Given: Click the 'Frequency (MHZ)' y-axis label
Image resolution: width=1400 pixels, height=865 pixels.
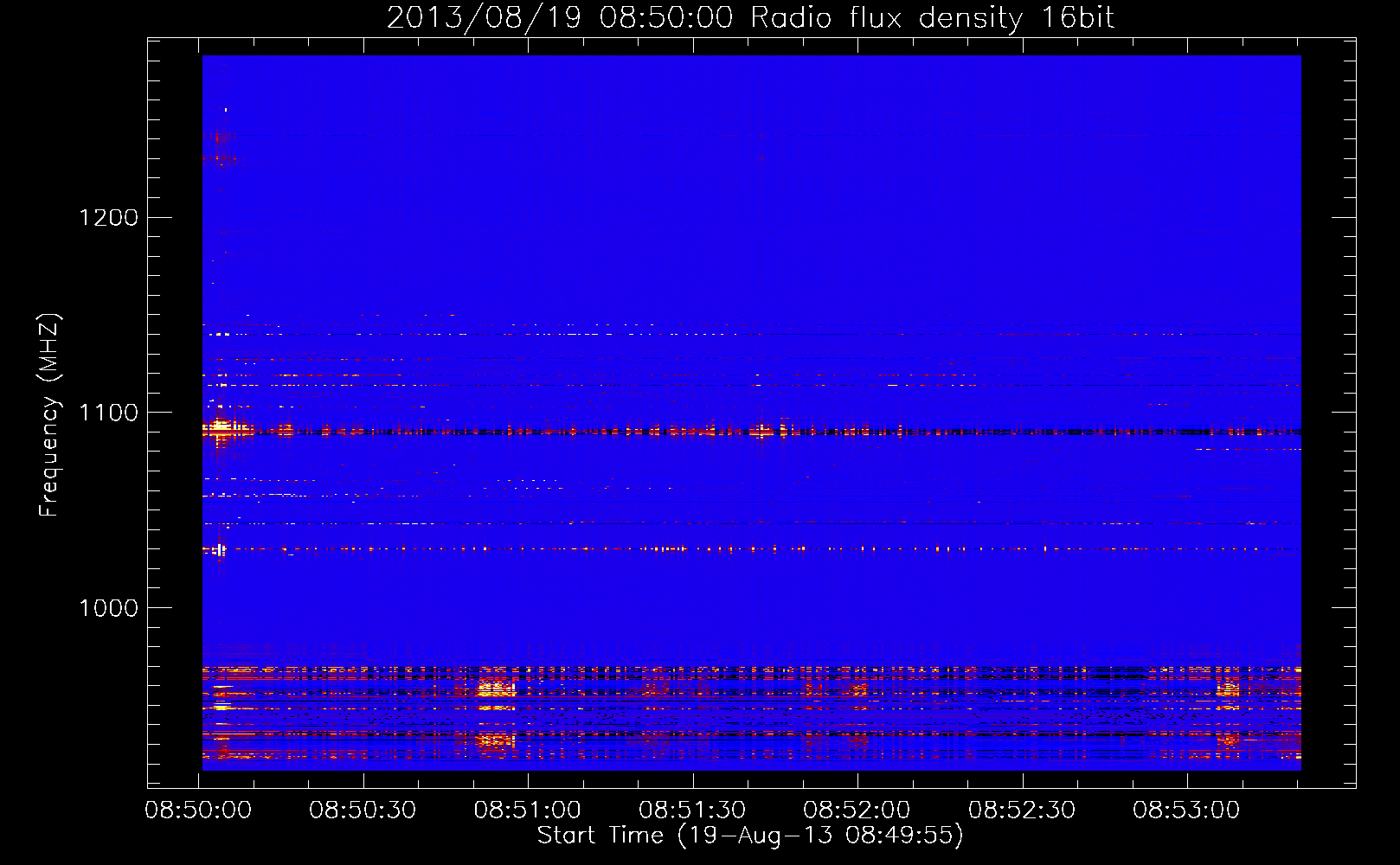Looking at the screenshot, I should click(50, 415).
